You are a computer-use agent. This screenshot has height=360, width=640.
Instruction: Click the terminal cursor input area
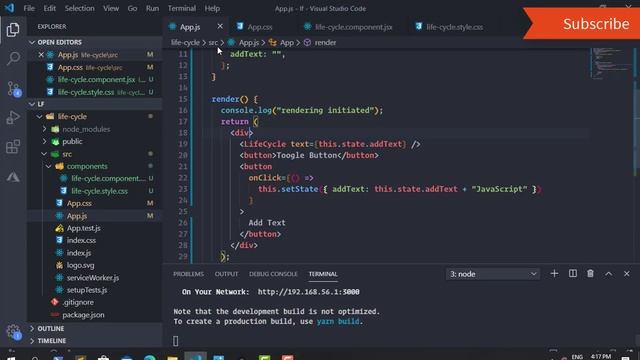176,341
